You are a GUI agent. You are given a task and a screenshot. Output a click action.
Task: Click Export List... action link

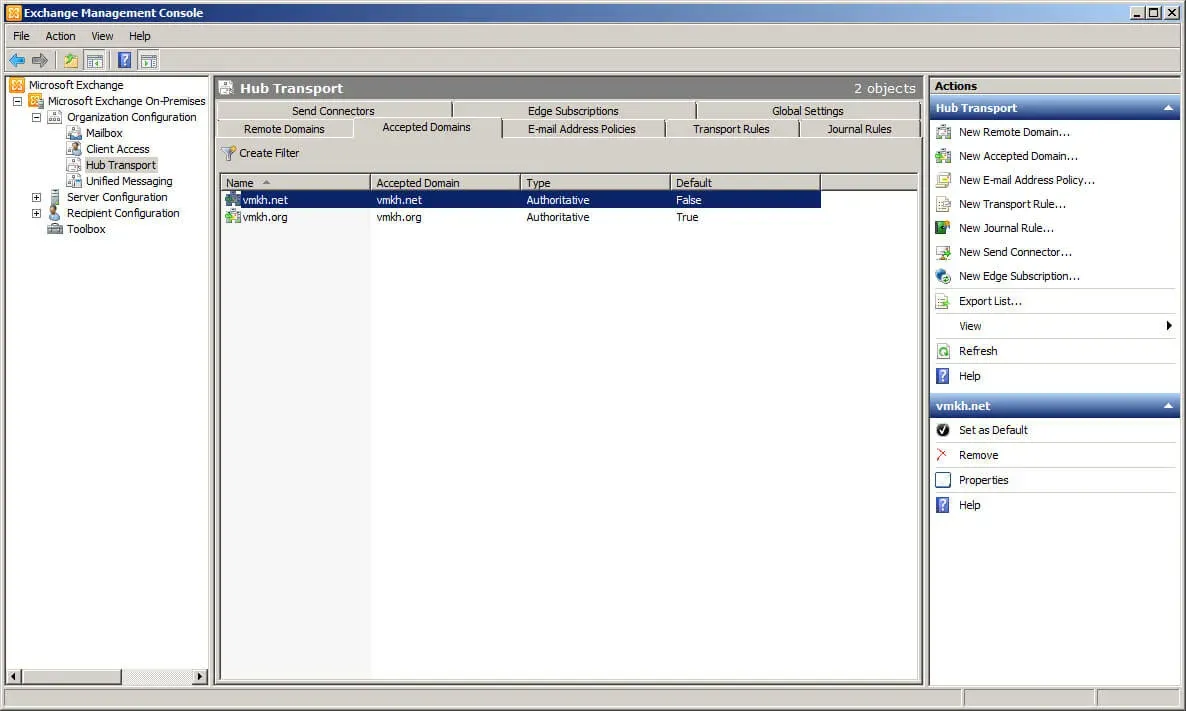coord(990,301)
